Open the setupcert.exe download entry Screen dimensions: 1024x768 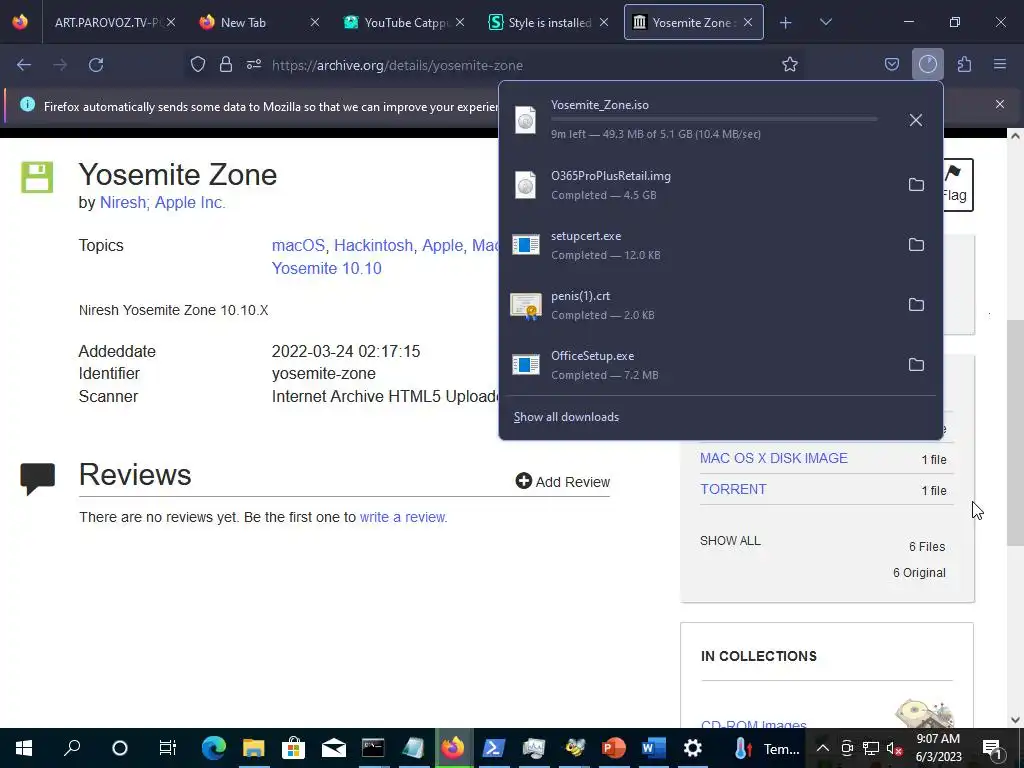702,245
